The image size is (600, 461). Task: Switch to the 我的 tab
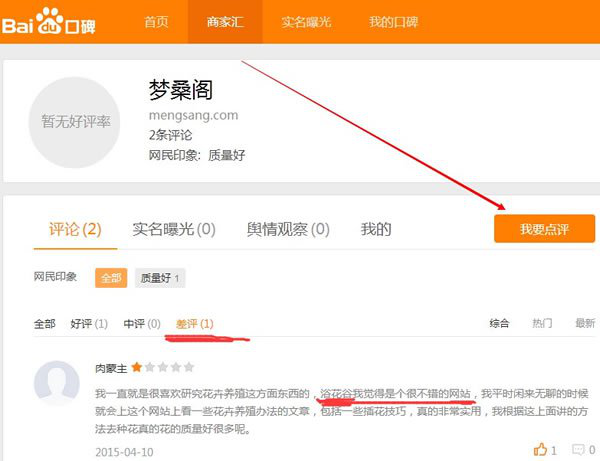pos(376,229)
